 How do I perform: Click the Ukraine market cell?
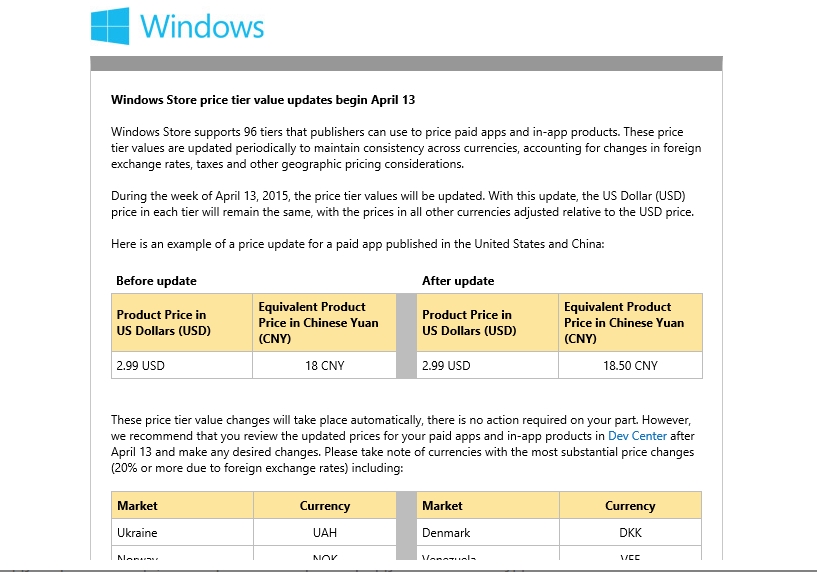pyautogui.click(x=137, y=533)
